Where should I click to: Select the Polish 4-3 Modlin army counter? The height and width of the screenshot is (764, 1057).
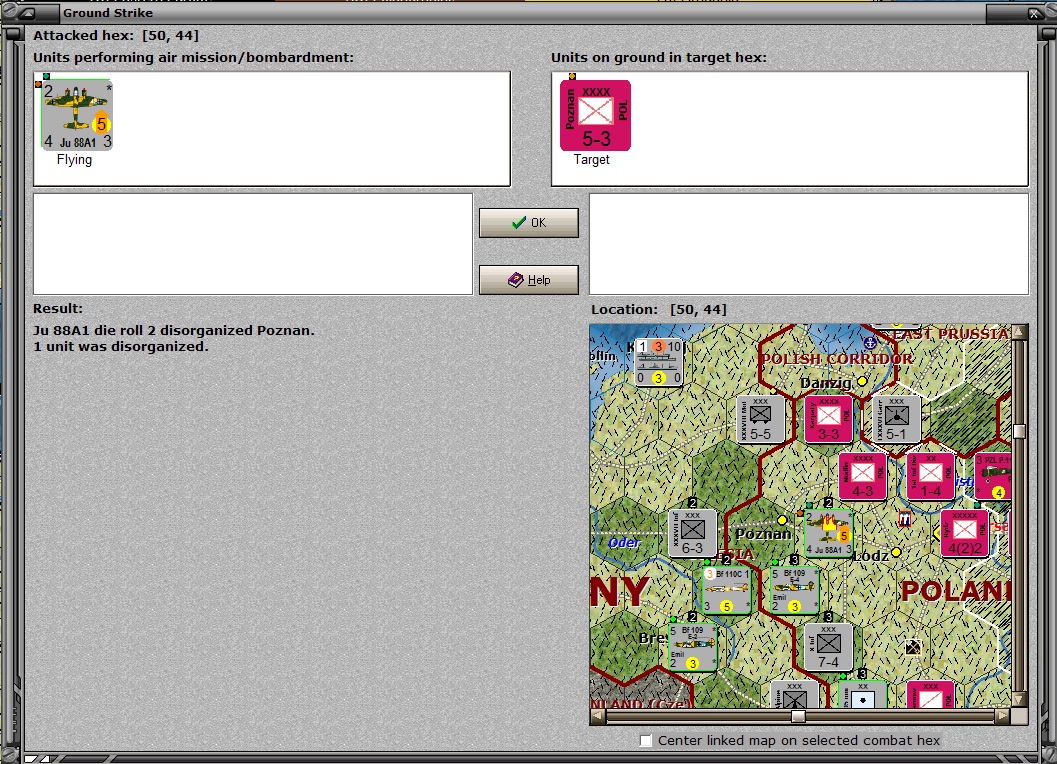coord(863,476)
